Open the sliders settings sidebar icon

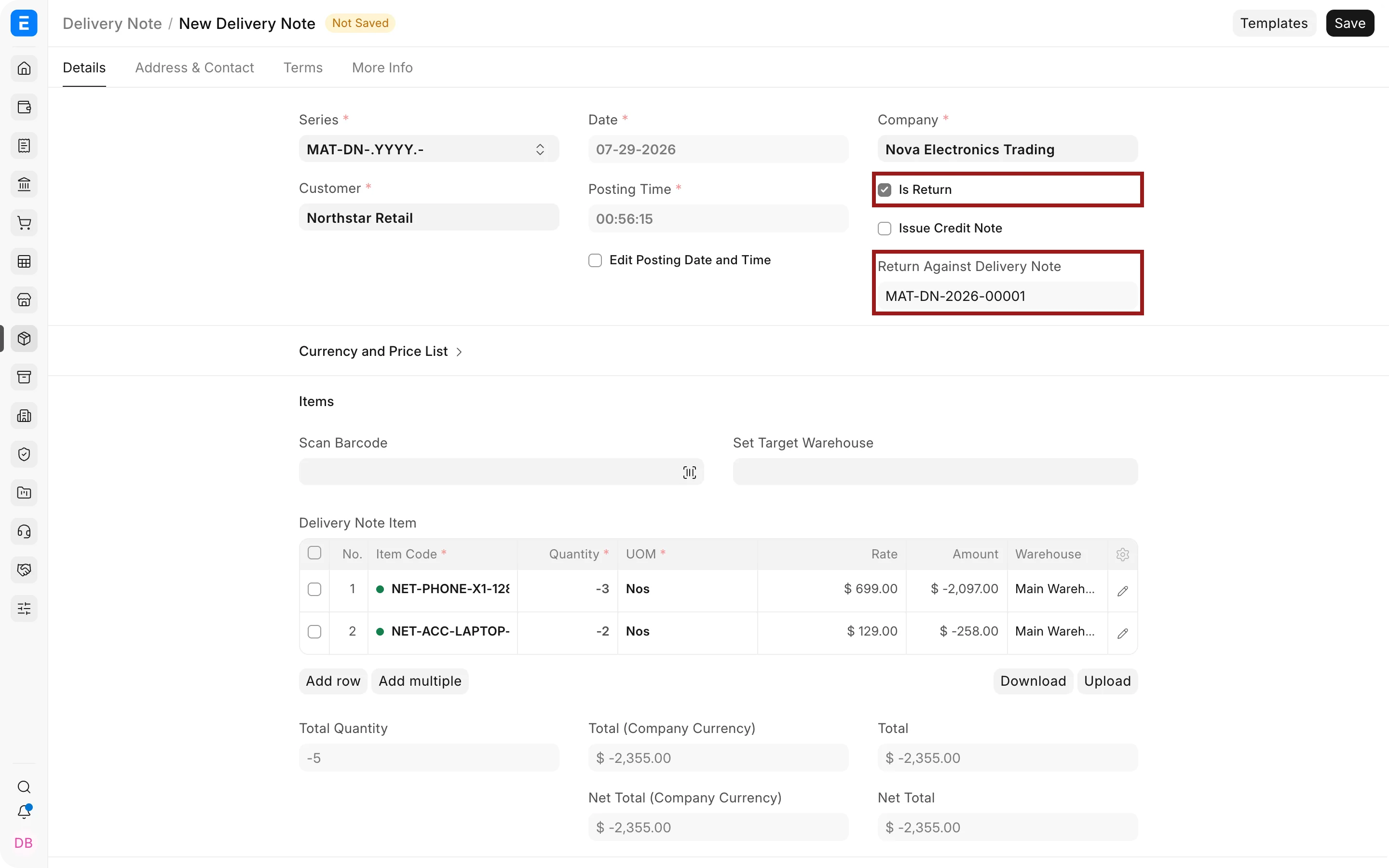(24, 609)
